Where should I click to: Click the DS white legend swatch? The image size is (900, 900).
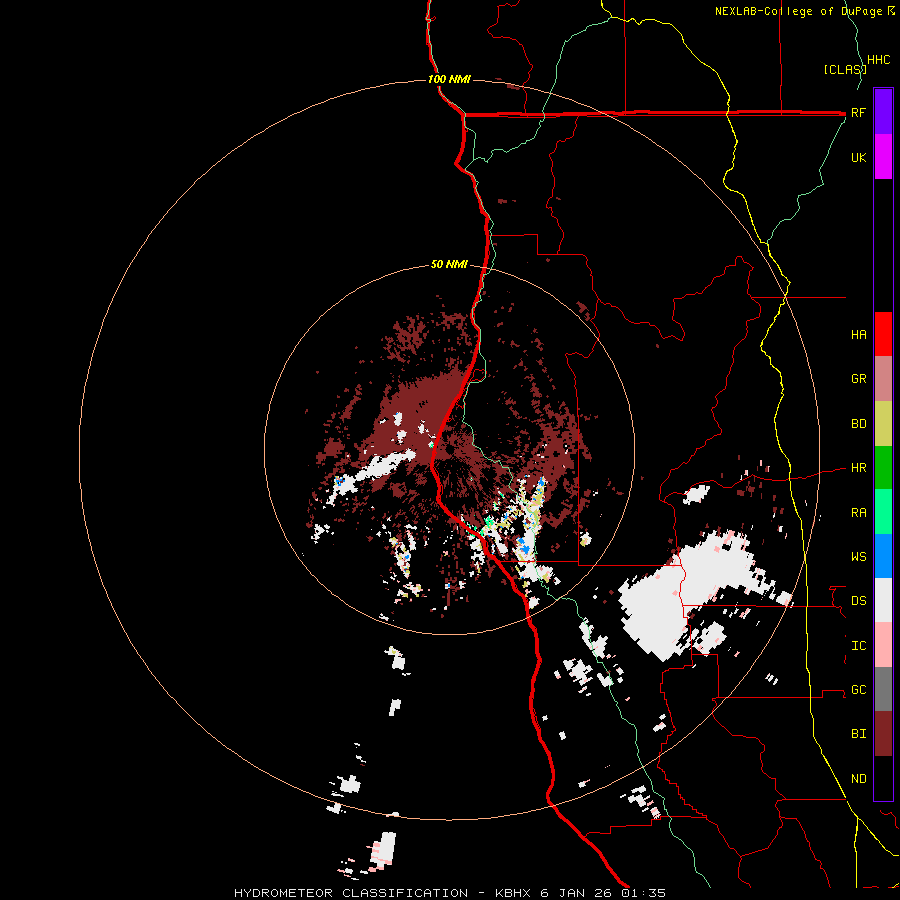pyautogui.click(x=883, y=600)
